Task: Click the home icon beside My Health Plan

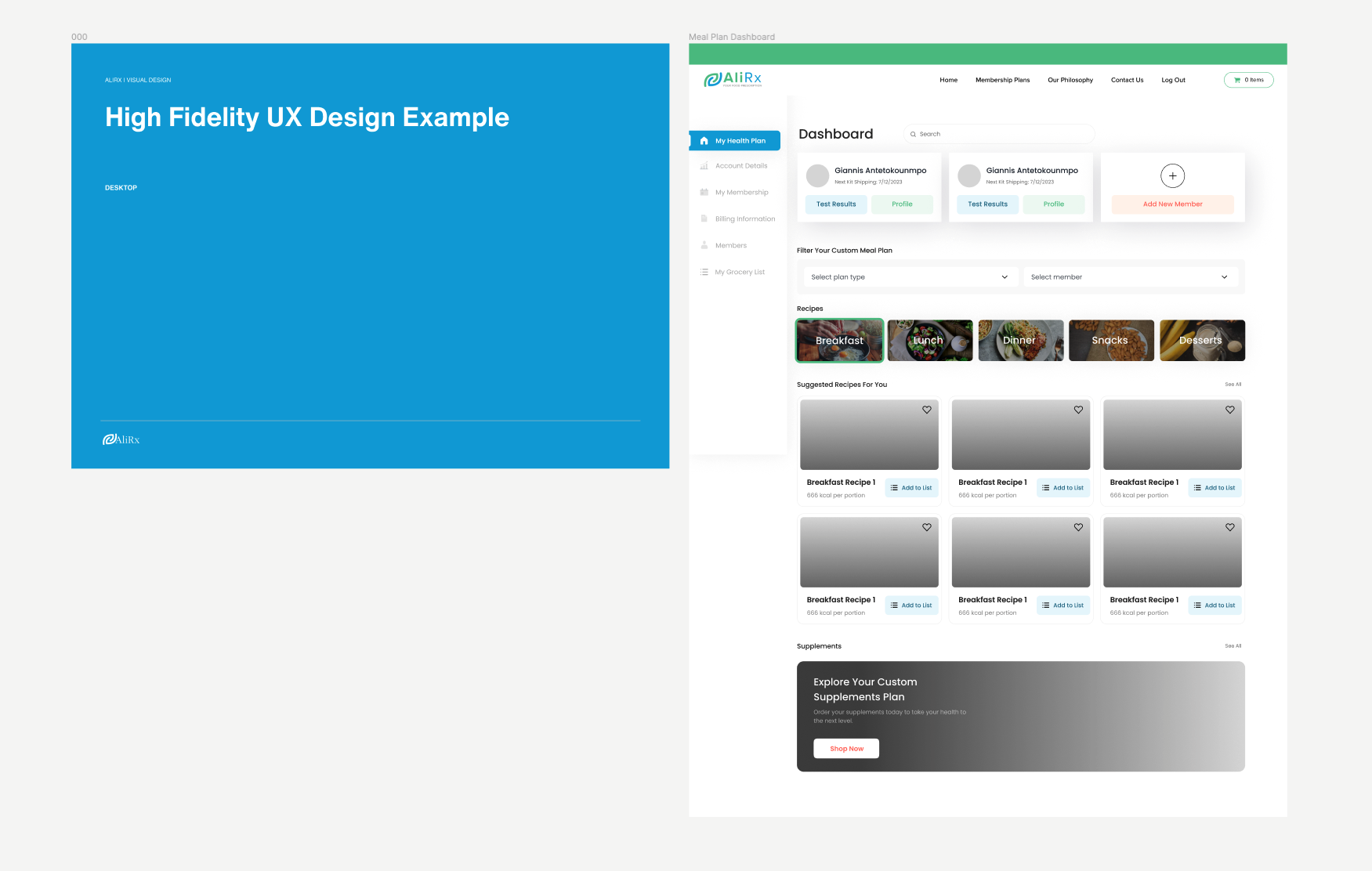Action: coord(704,141)
